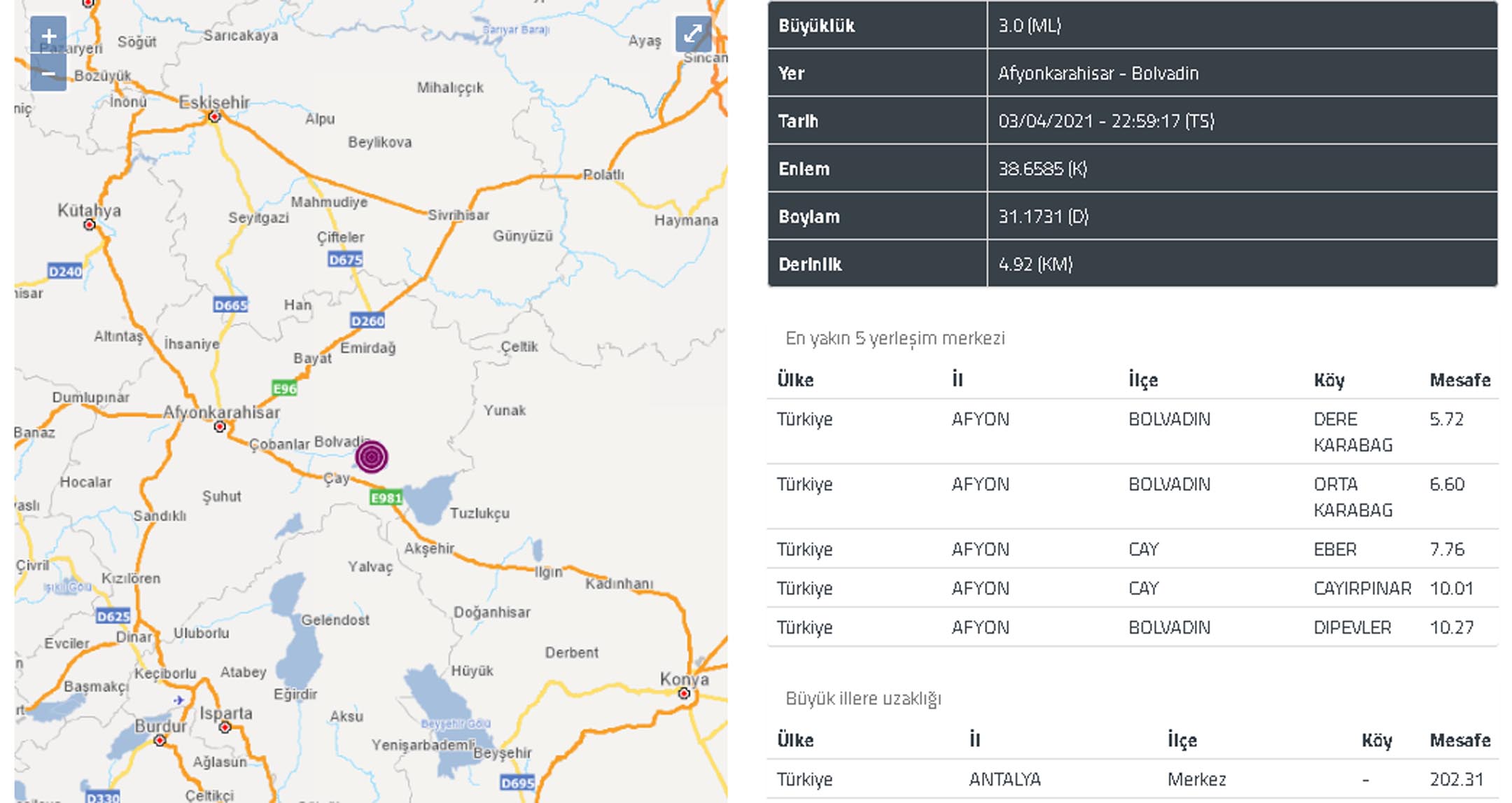
Task: Click Sivrihisar label on the map
Action: (x=458, y=215)
